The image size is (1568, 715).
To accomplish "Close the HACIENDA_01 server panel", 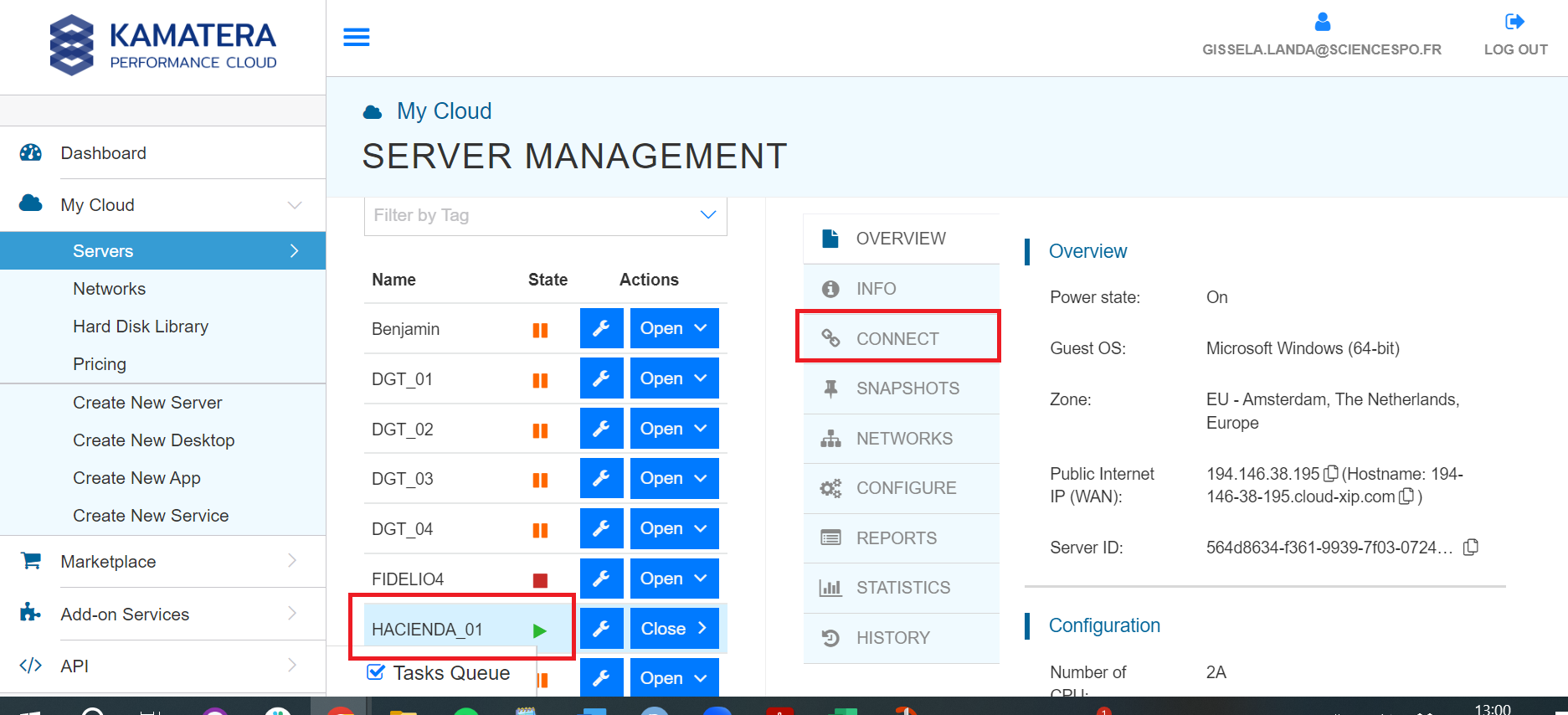I will pyautogui.click(x=674, y=629).
